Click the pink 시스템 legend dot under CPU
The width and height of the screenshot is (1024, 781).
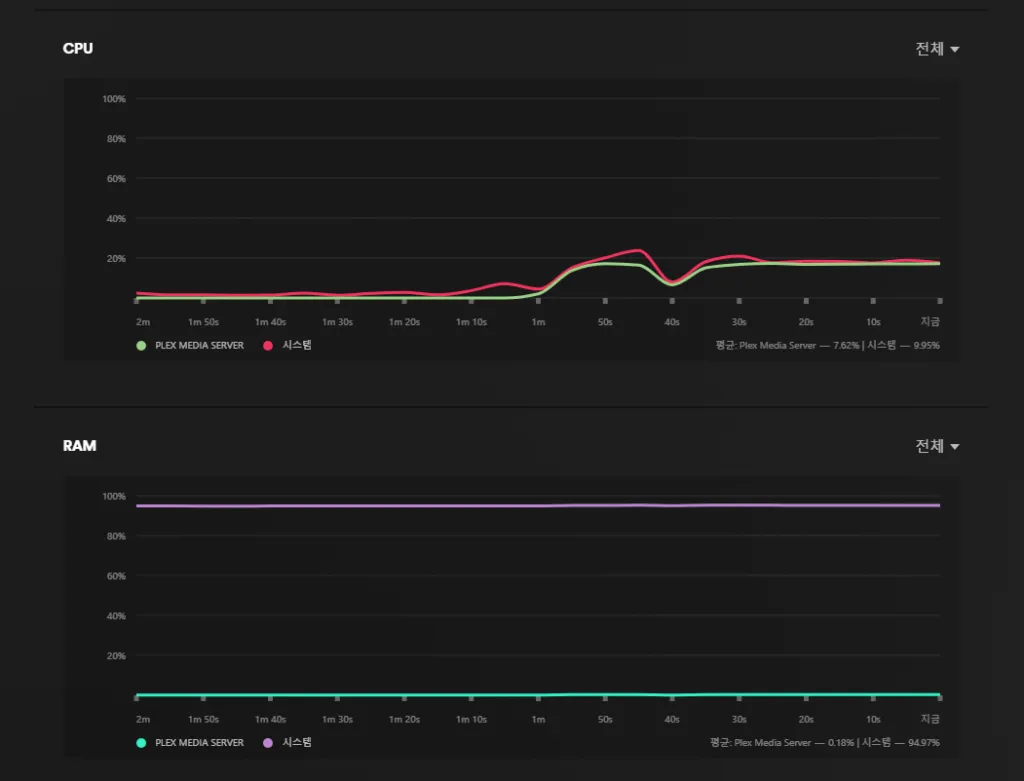270,345
